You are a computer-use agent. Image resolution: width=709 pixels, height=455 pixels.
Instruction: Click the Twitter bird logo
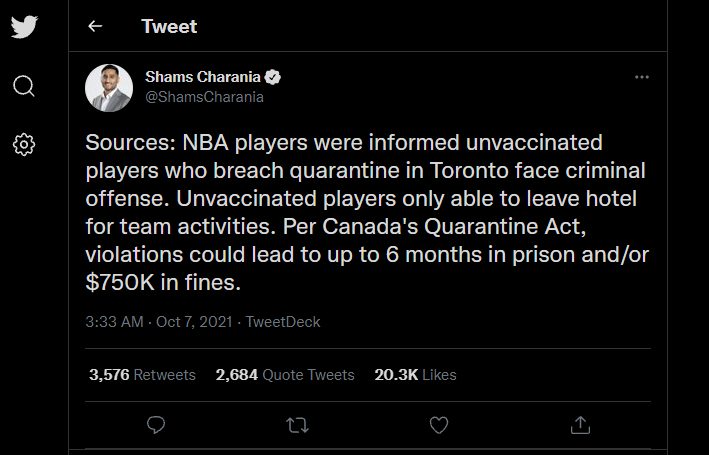[x=25, y=27]
